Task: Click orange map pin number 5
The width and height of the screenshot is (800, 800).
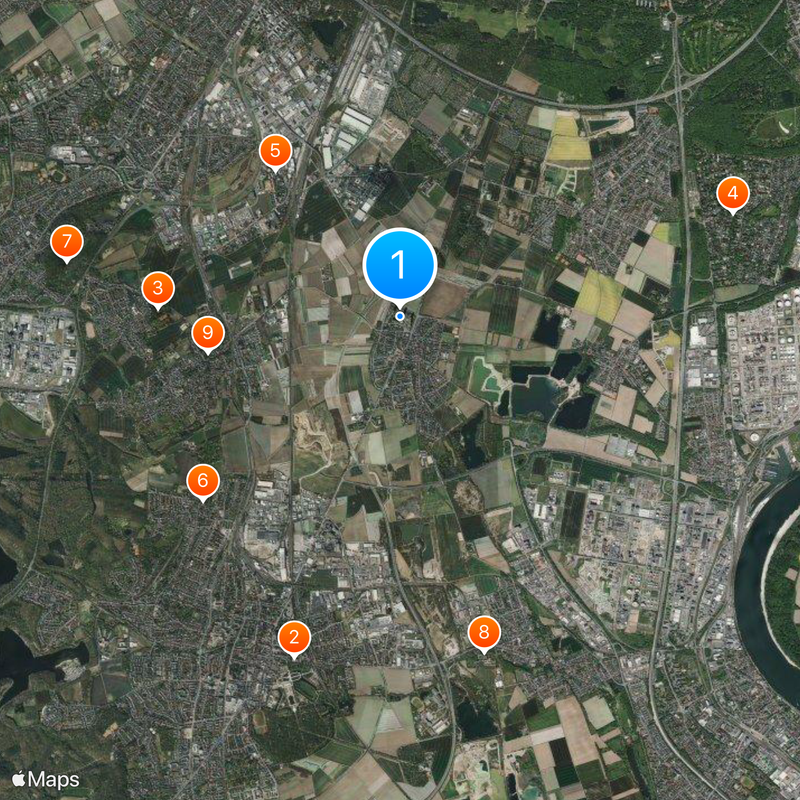Action: (276, 152)
